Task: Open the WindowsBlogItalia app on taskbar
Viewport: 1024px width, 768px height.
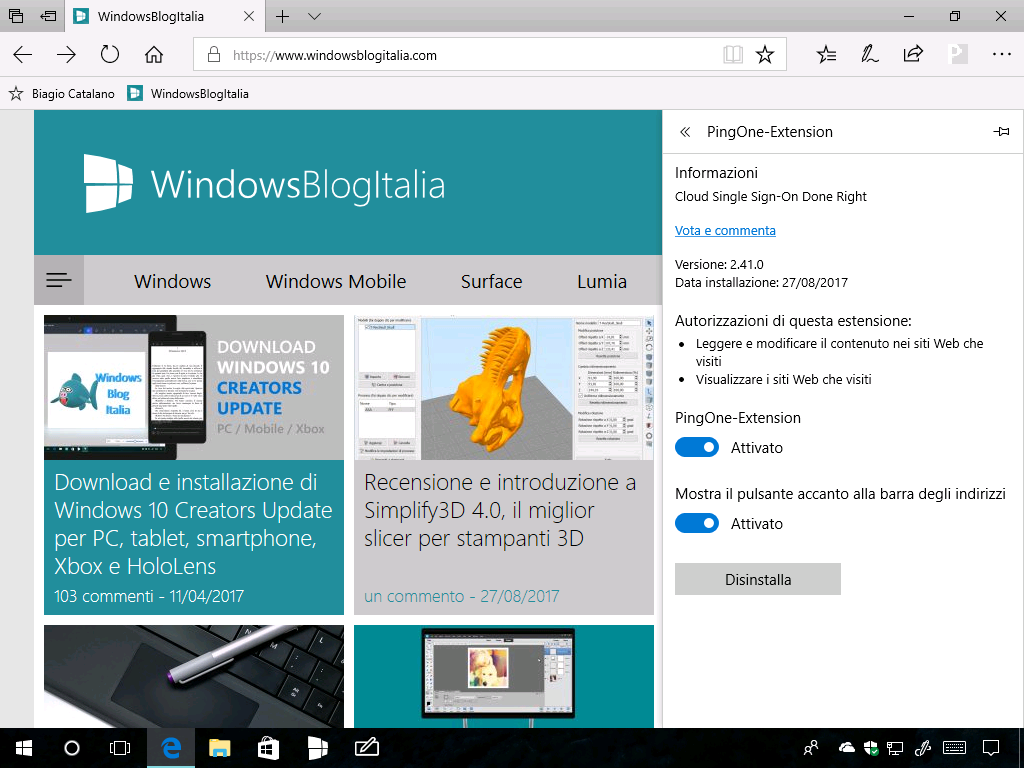Action: click(317, 748)
